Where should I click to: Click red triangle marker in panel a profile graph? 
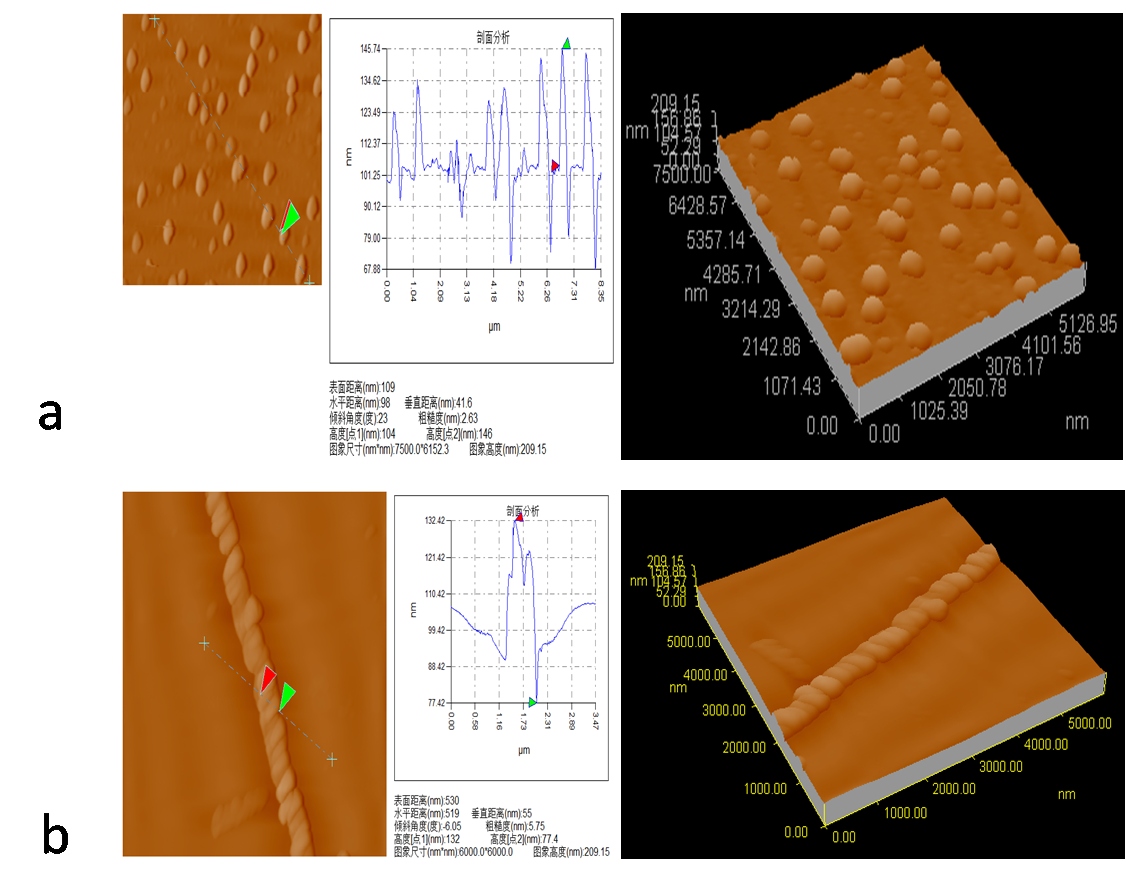[x=556, y=165]
